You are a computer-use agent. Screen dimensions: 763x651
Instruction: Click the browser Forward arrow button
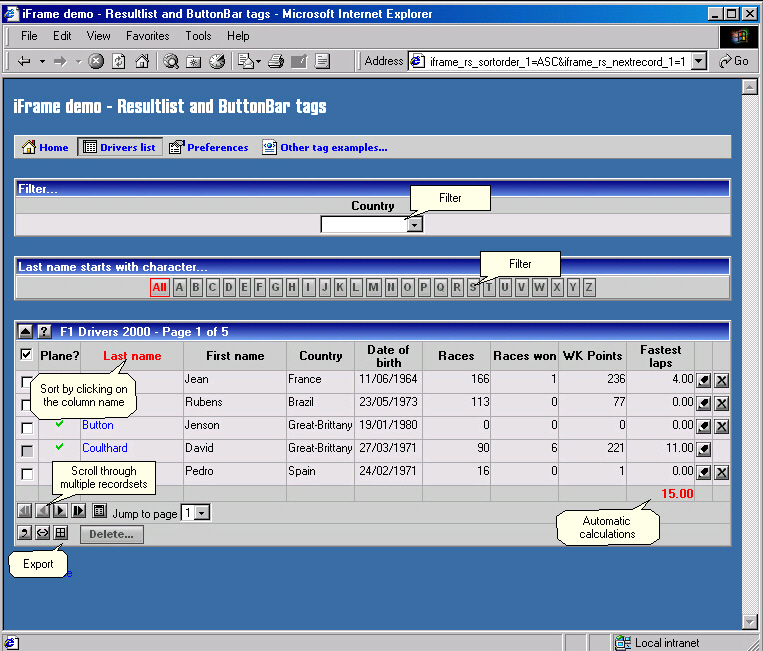click(60, 61)
